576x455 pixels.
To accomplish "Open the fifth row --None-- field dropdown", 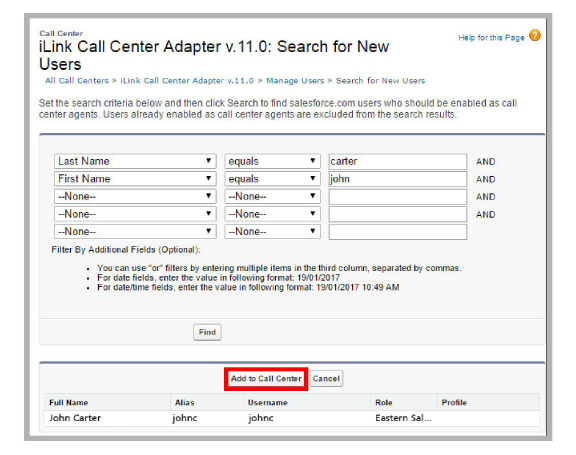I will [x=135, y=232].
